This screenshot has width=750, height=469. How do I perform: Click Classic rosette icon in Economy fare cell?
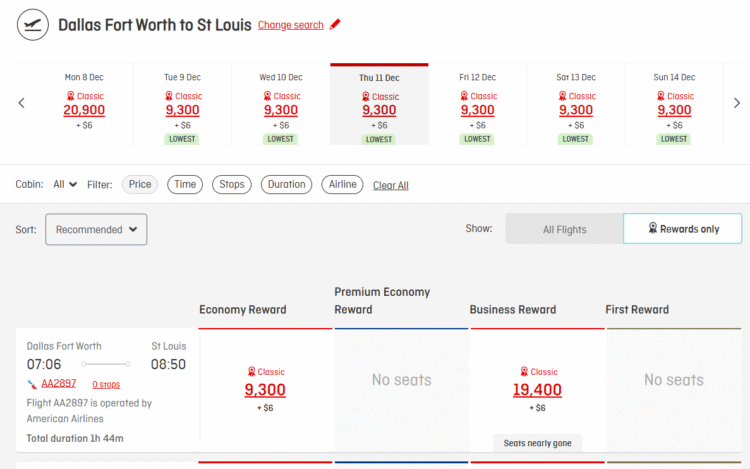[x=252, y=371]
